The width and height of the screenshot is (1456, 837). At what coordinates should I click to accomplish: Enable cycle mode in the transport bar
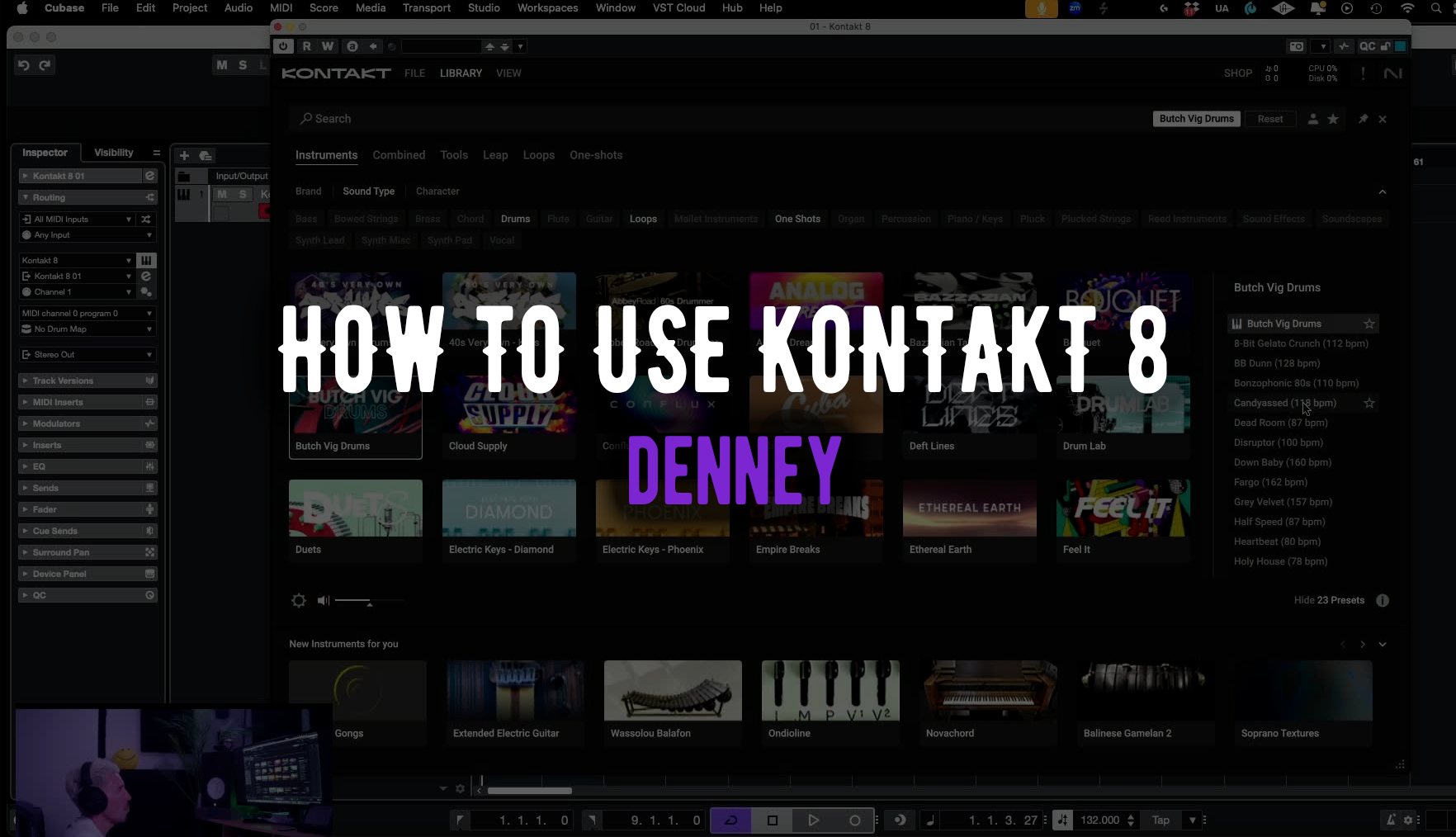tap(730, 820)
